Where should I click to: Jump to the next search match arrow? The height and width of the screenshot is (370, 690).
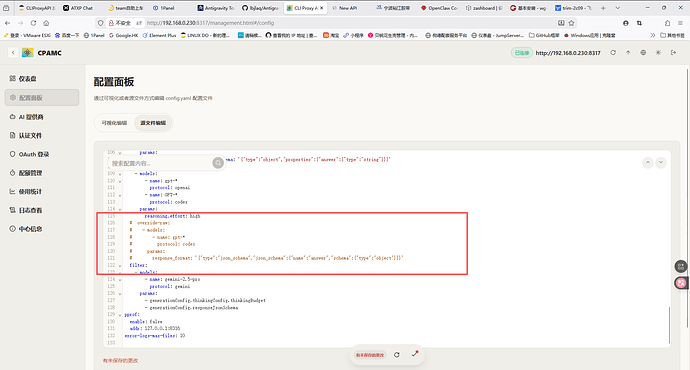pos(661,163)
